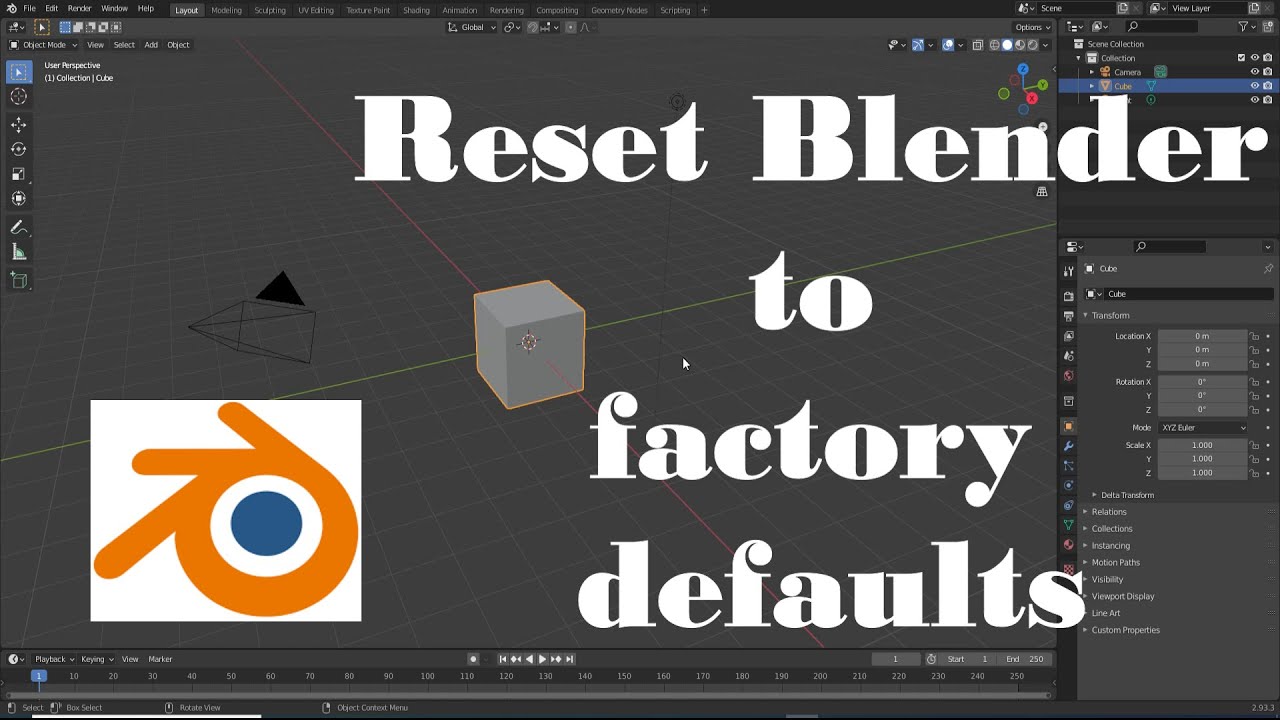
Task: Switch to the Shading workspace tab
Action: click(416, 10)
